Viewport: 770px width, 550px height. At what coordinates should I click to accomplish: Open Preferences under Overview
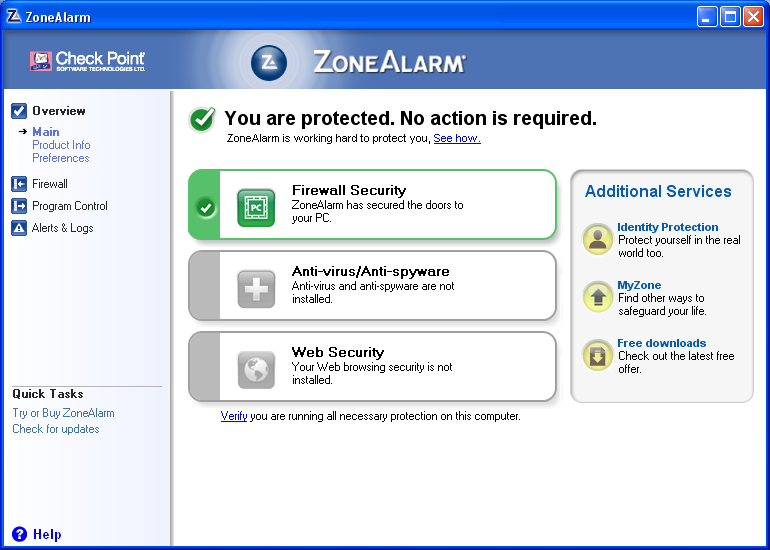tap(61, 158)
